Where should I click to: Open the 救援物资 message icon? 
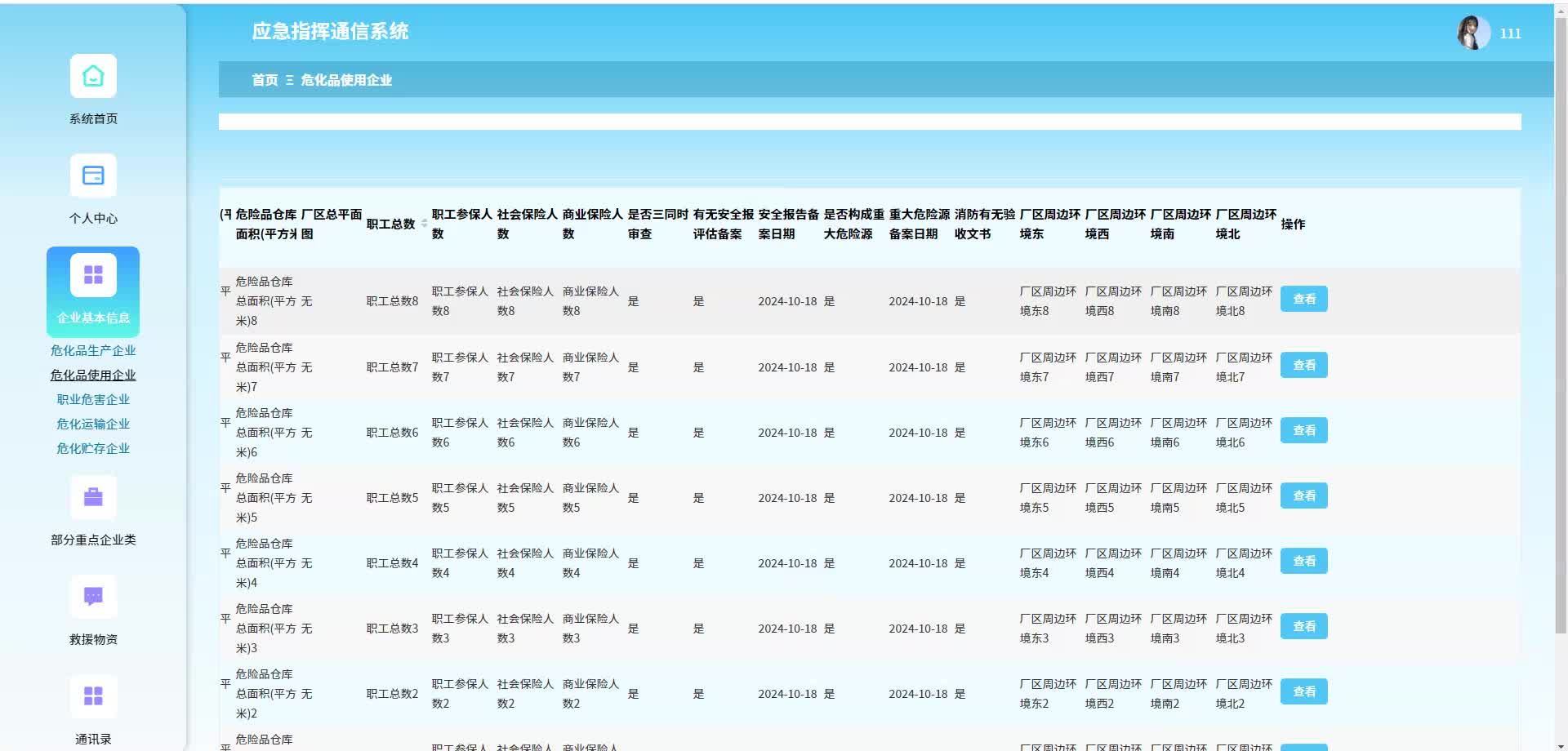[93, 597]
